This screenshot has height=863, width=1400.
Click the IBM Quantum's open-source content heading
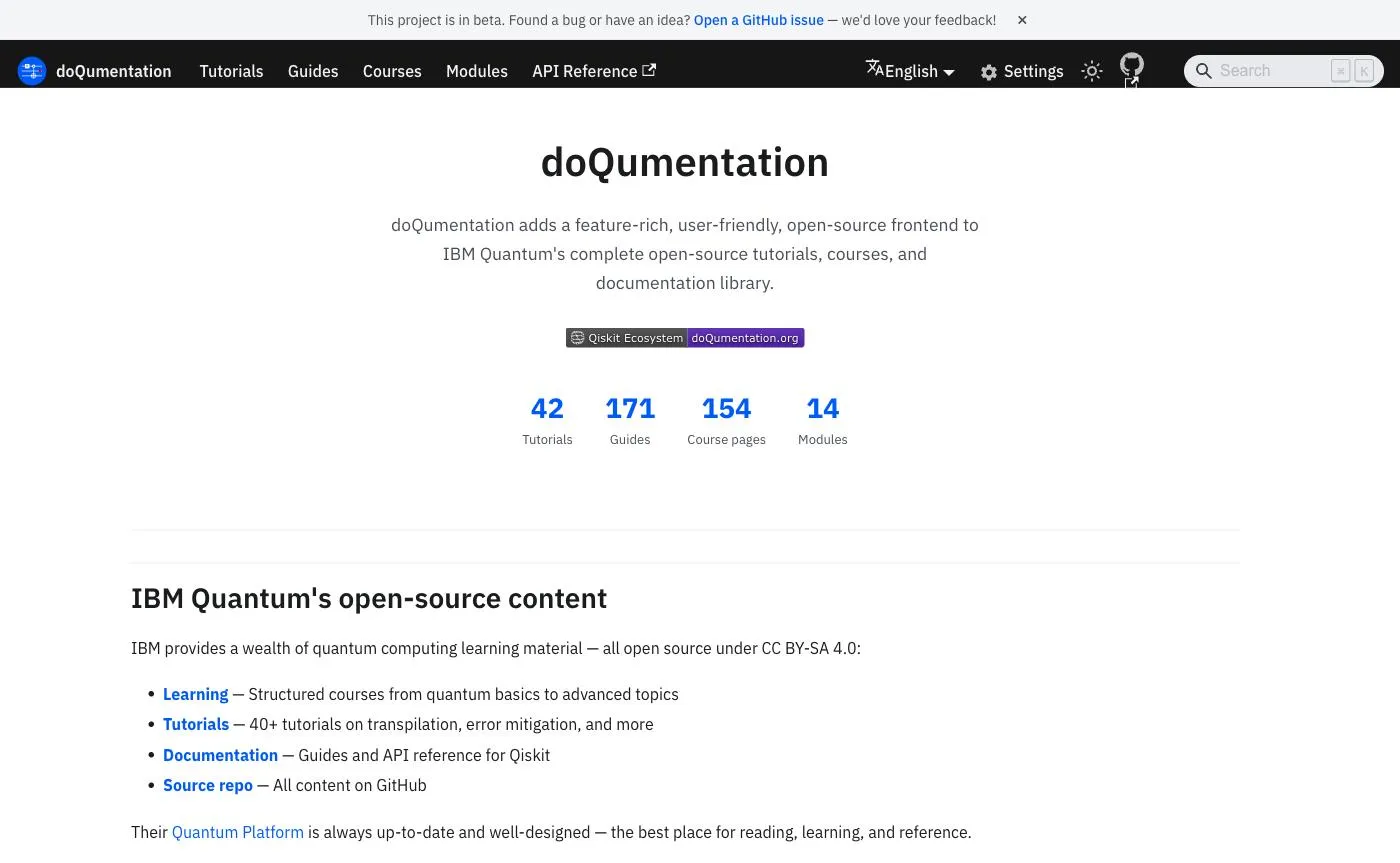click(x=369, y=598)
